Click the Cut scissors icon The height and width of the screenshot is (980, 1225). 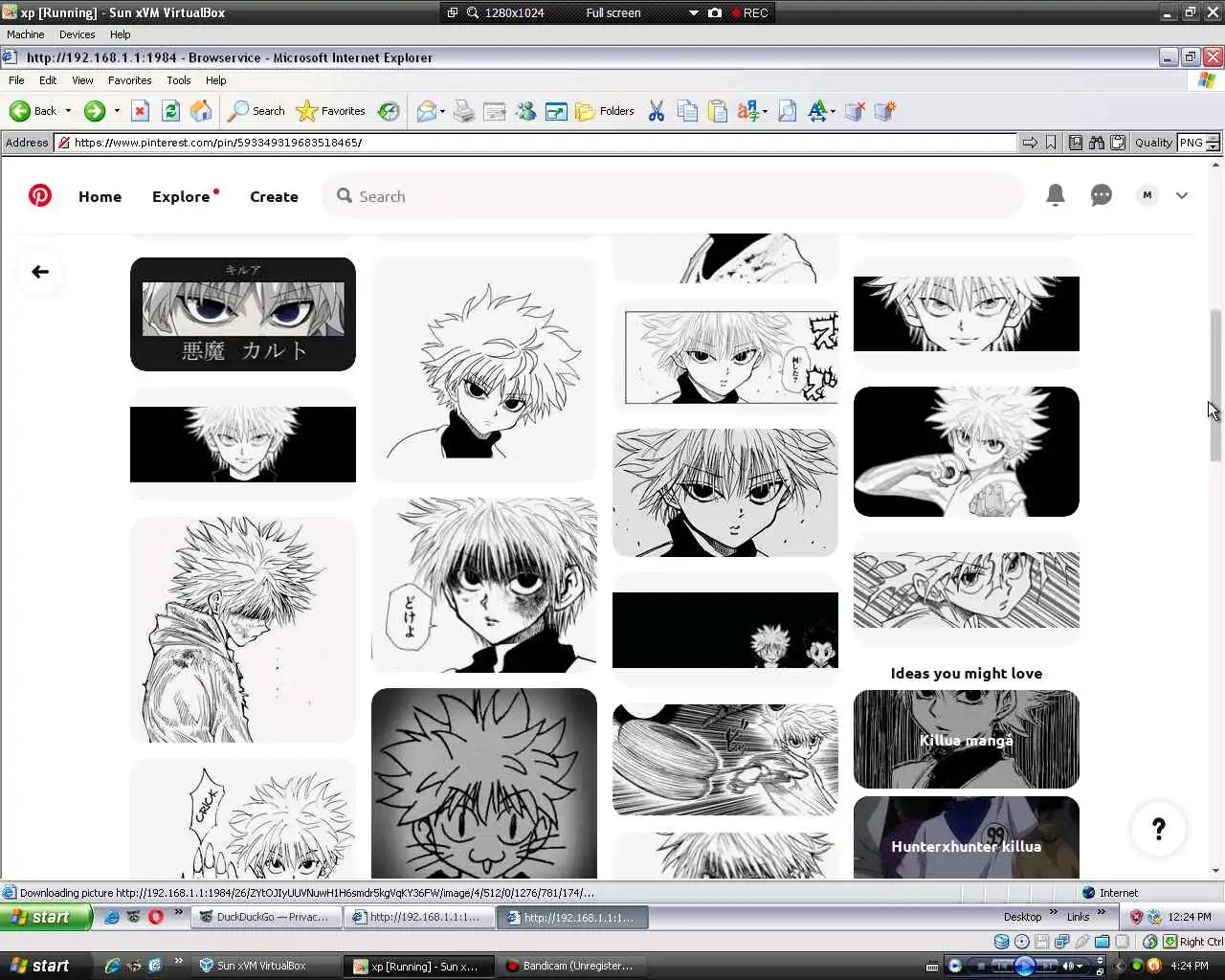point(656,111)
